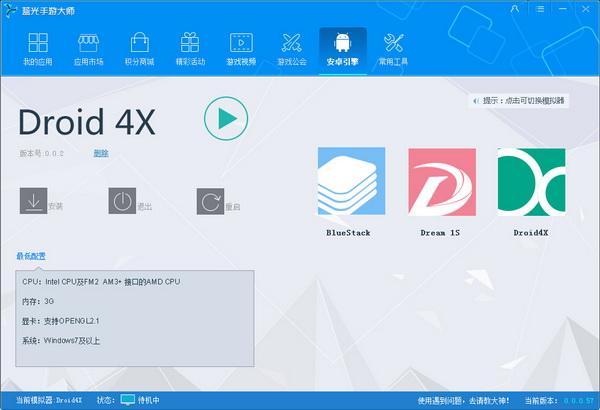Choose the Dream 1S emulator thumbnail

441,182
